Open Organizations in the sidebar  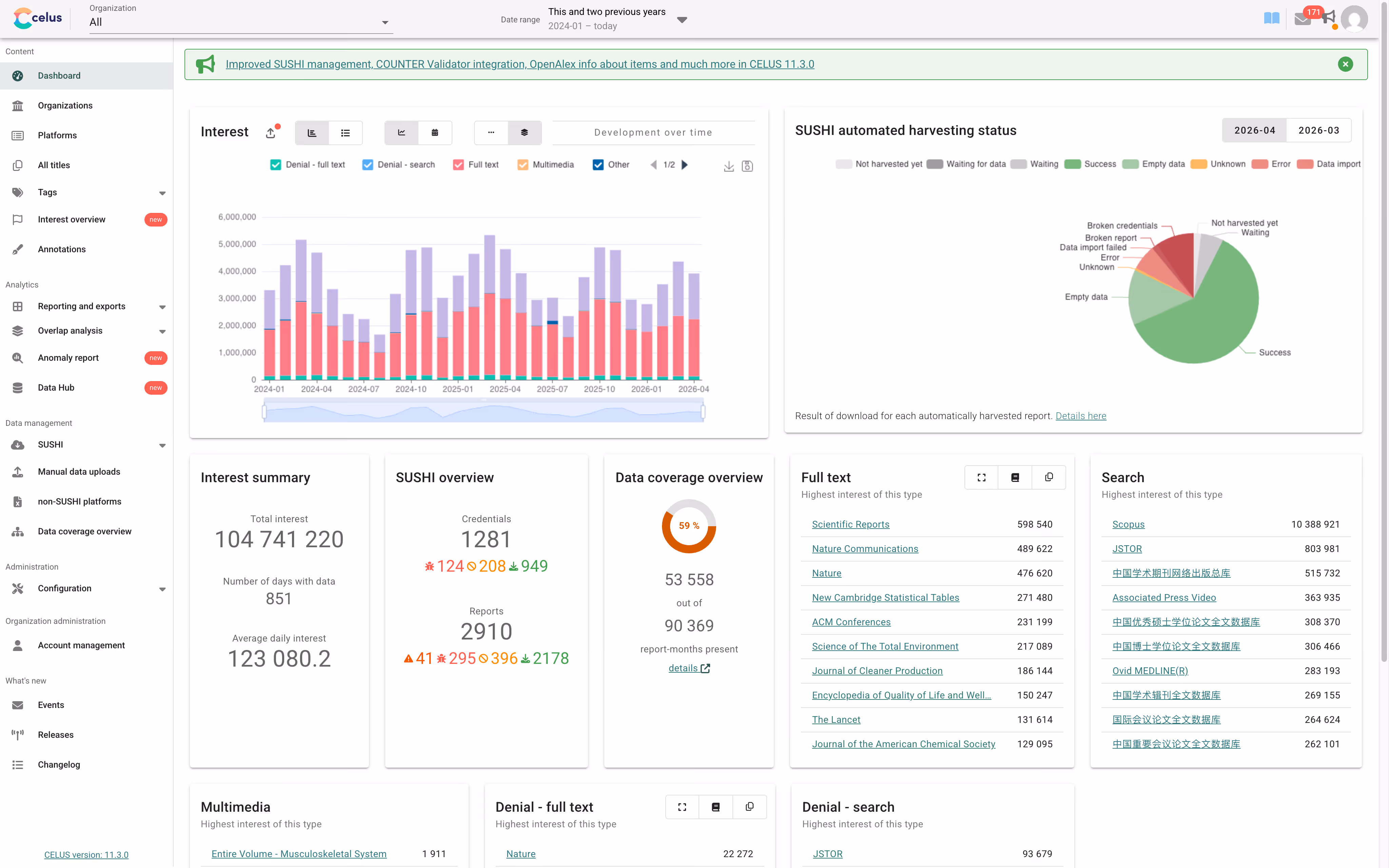click(87, 106)
